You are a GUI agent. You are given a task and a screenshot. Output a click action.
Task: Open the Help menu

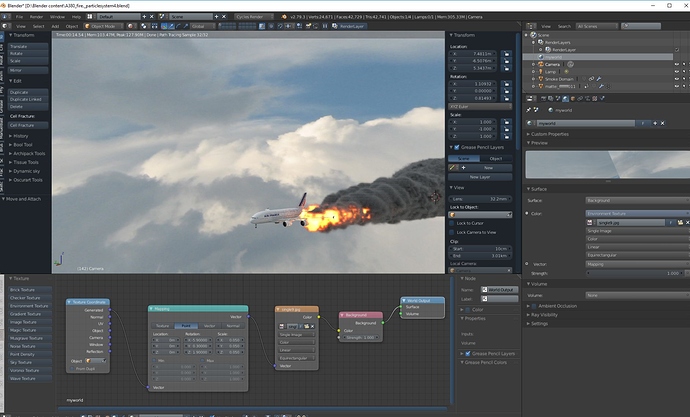point(76,17)
